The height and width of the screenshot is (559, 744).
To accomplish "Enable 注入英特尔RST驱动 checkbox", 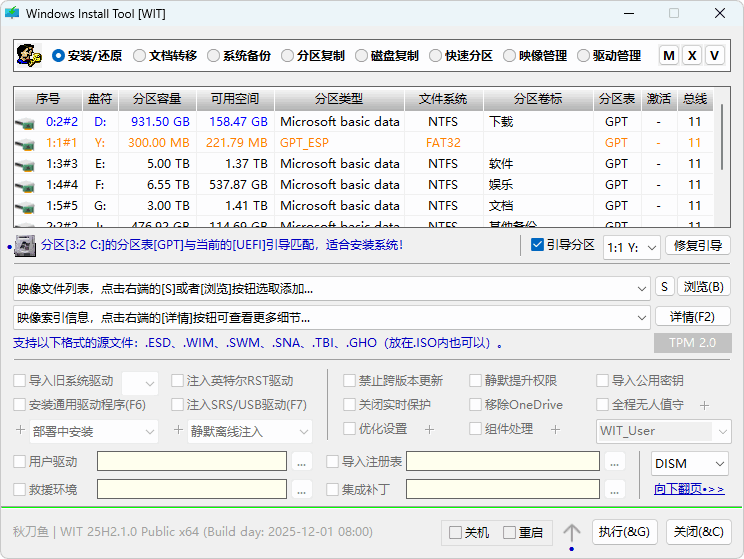I will (x=177, y=381).
